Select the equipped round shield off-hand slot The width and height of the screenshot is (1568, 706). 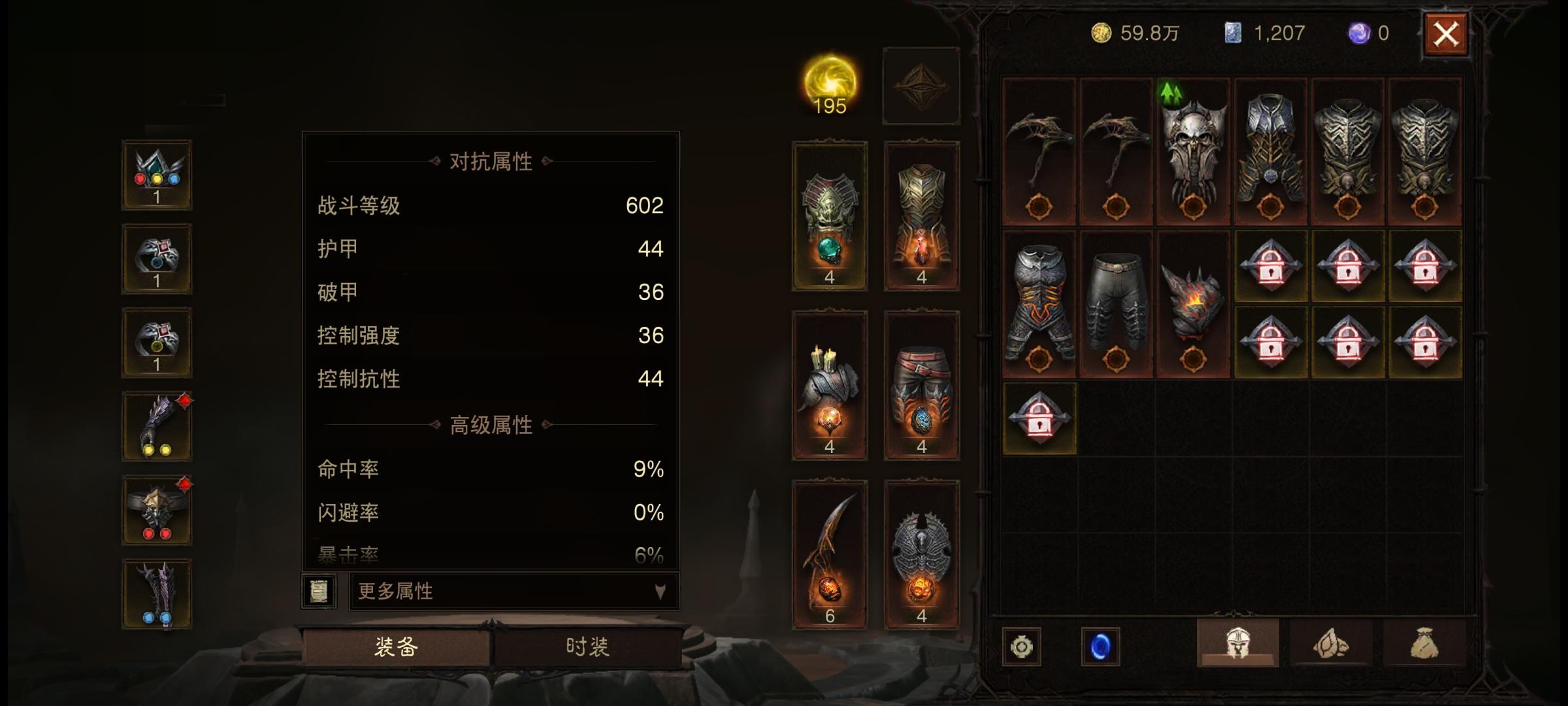(921, 554)
